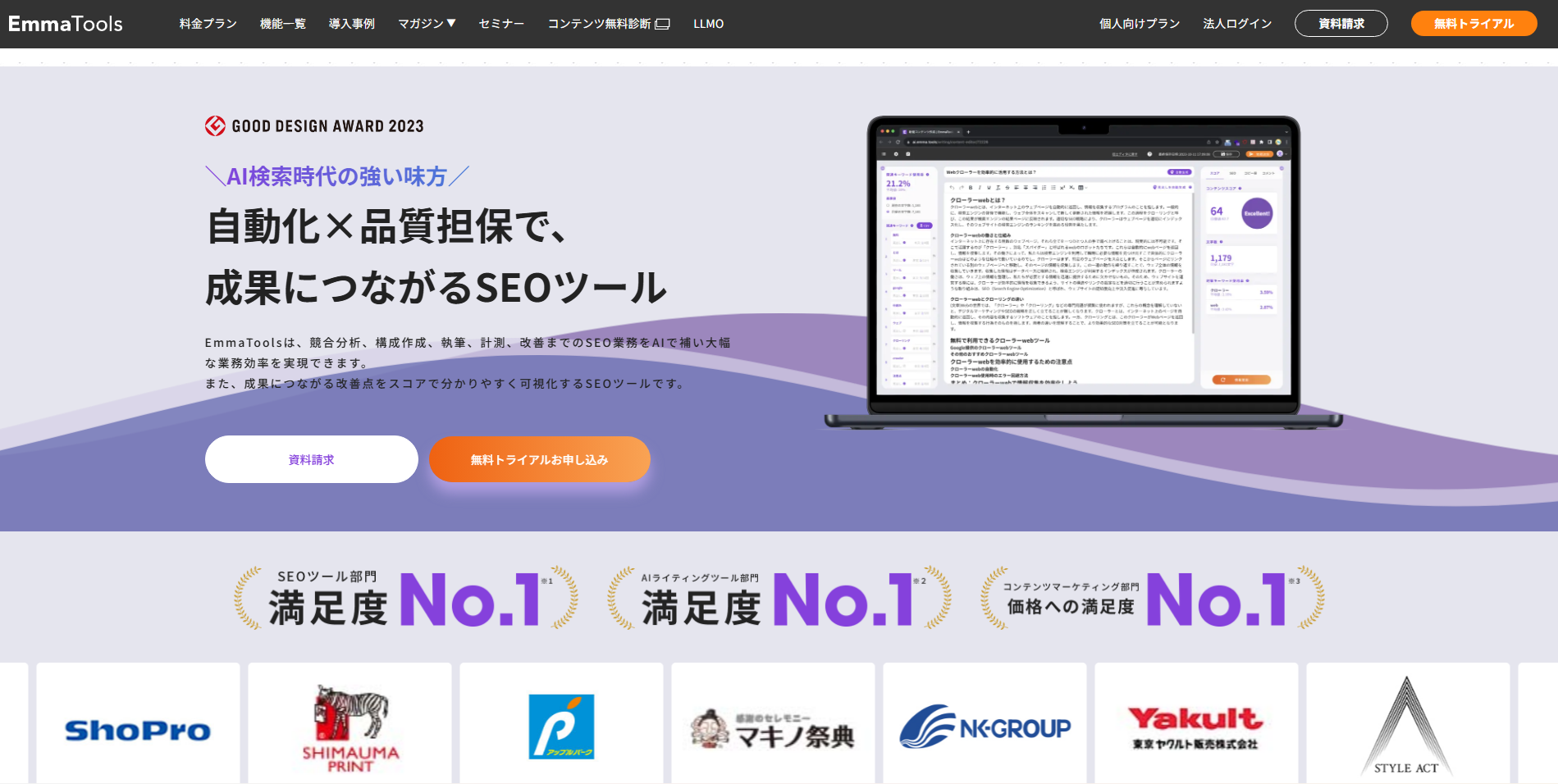Click the LLMO navigation link
The width and height of the screenshot is (1558, 784).
[708, 24]
